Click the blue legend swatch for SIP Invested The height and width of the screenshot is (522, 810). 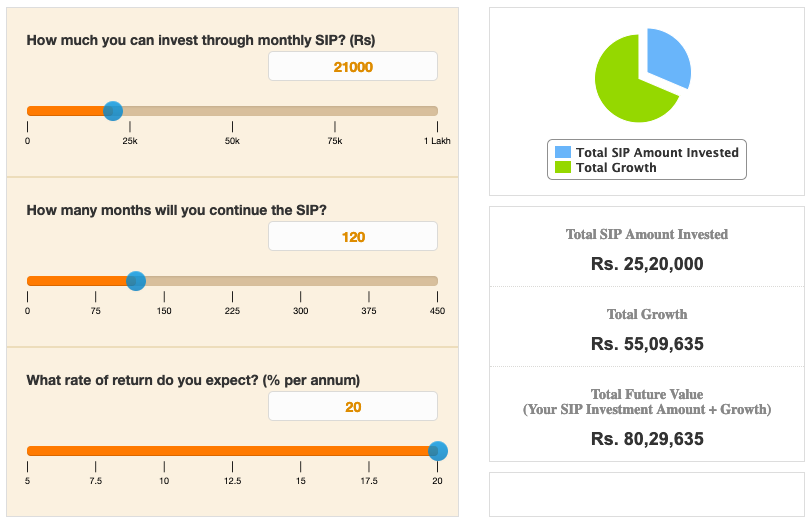tap(563, 152)
